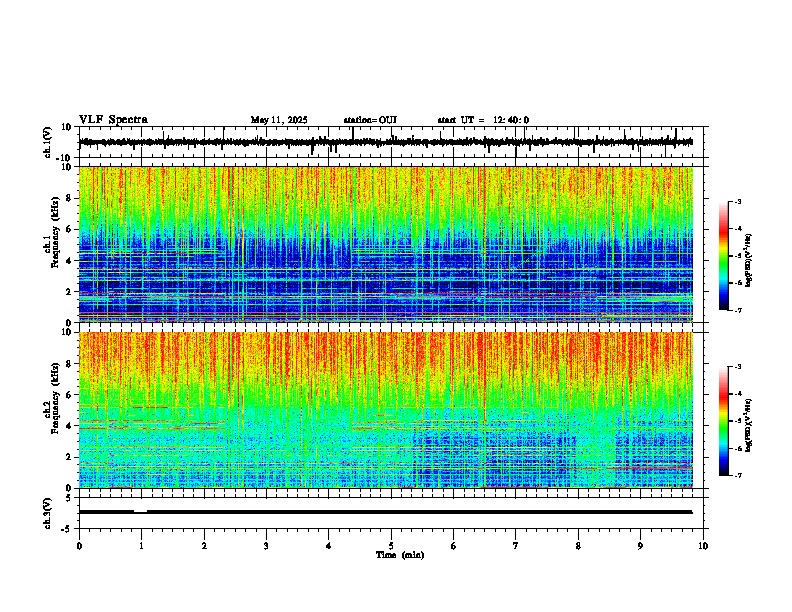Click the ch.2 spectrogram panel

385,410
